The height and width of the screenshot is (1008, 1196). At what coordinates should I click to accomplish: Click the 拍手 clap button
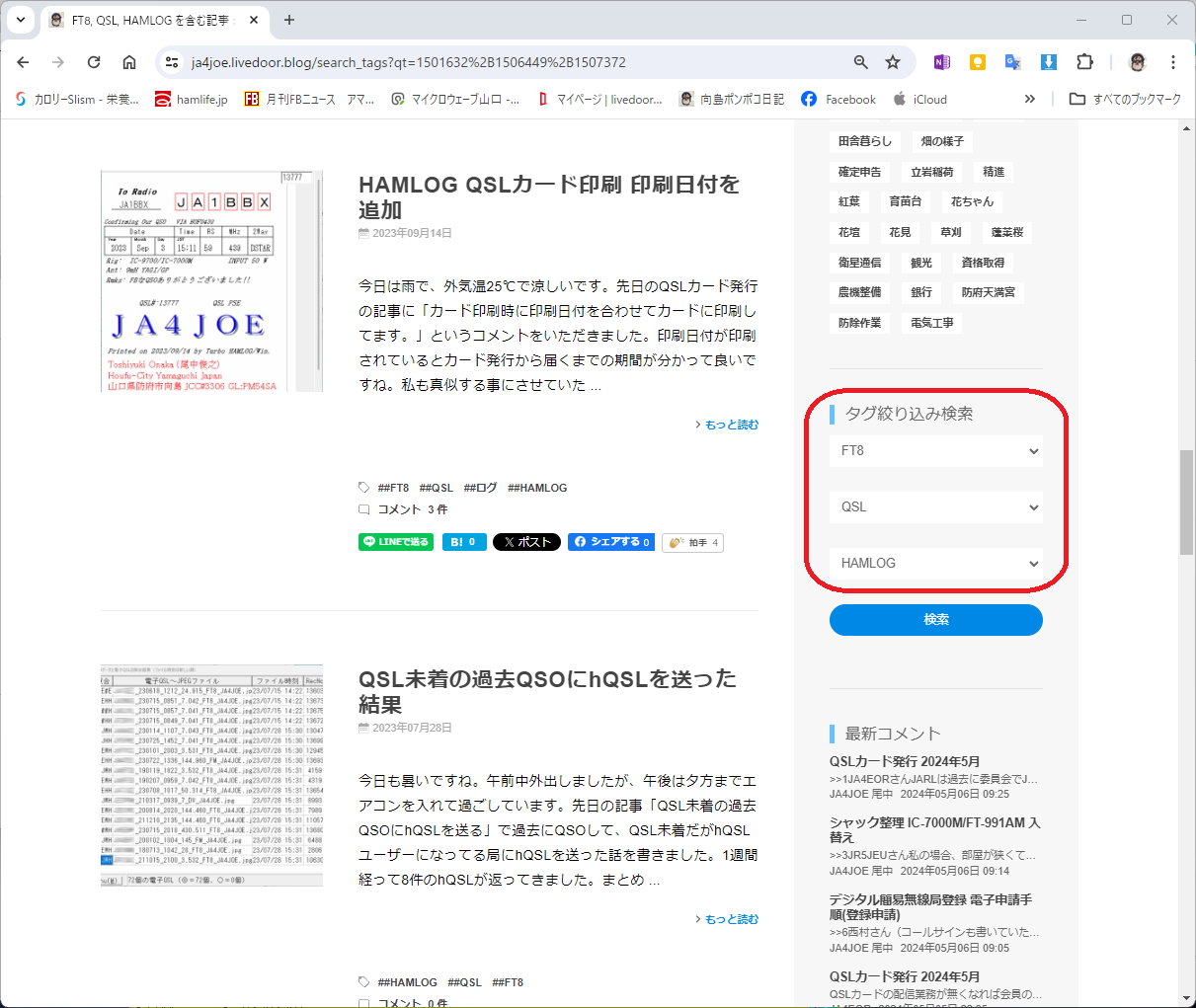pyautogui.click(x=693, y=542)
